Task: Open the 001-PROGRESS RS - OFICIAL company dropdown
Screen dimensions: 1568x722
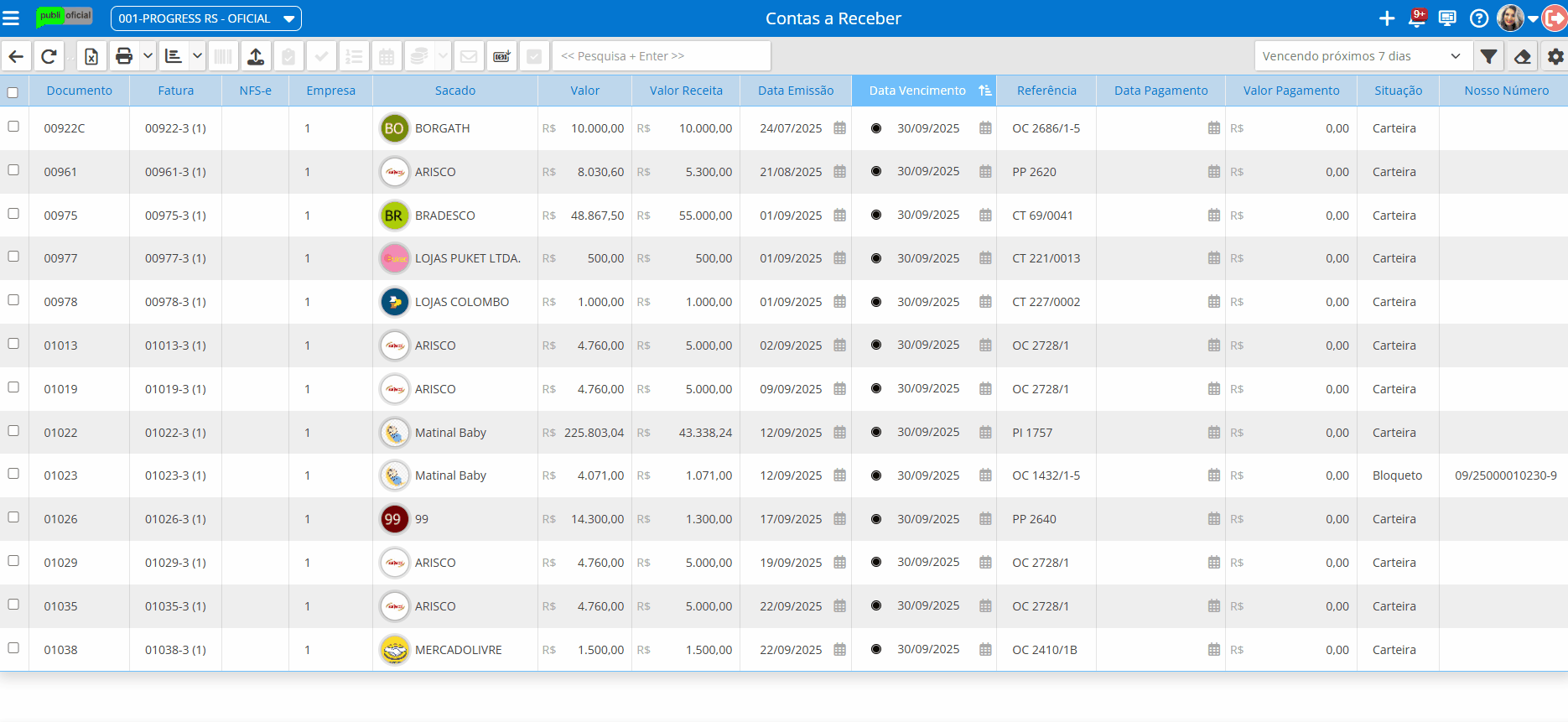Action: [206, 18]
